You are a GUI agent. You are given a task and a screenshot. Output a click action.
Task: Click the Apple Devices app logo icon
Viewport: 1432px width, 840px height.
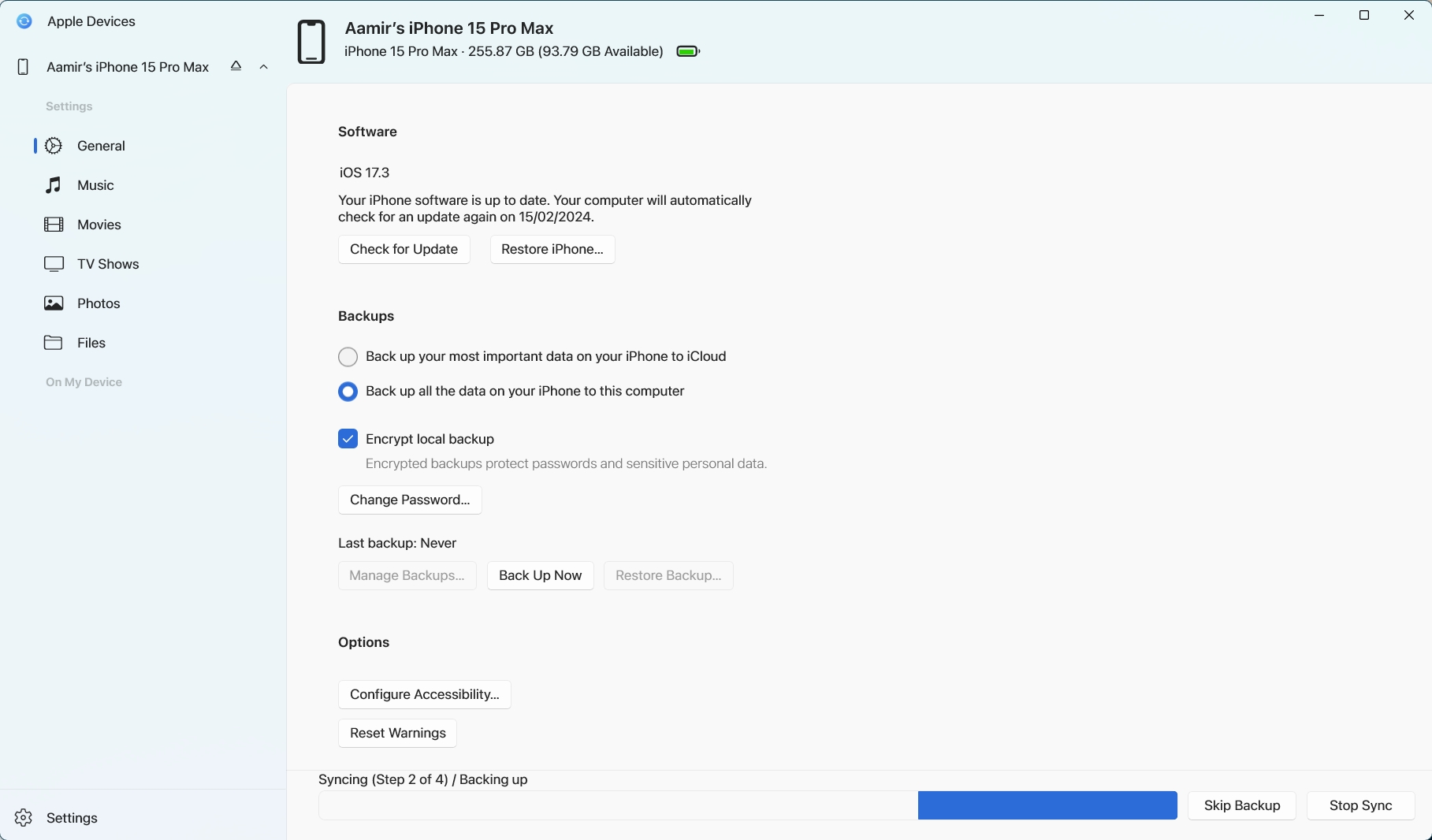[x=24, y=21]
